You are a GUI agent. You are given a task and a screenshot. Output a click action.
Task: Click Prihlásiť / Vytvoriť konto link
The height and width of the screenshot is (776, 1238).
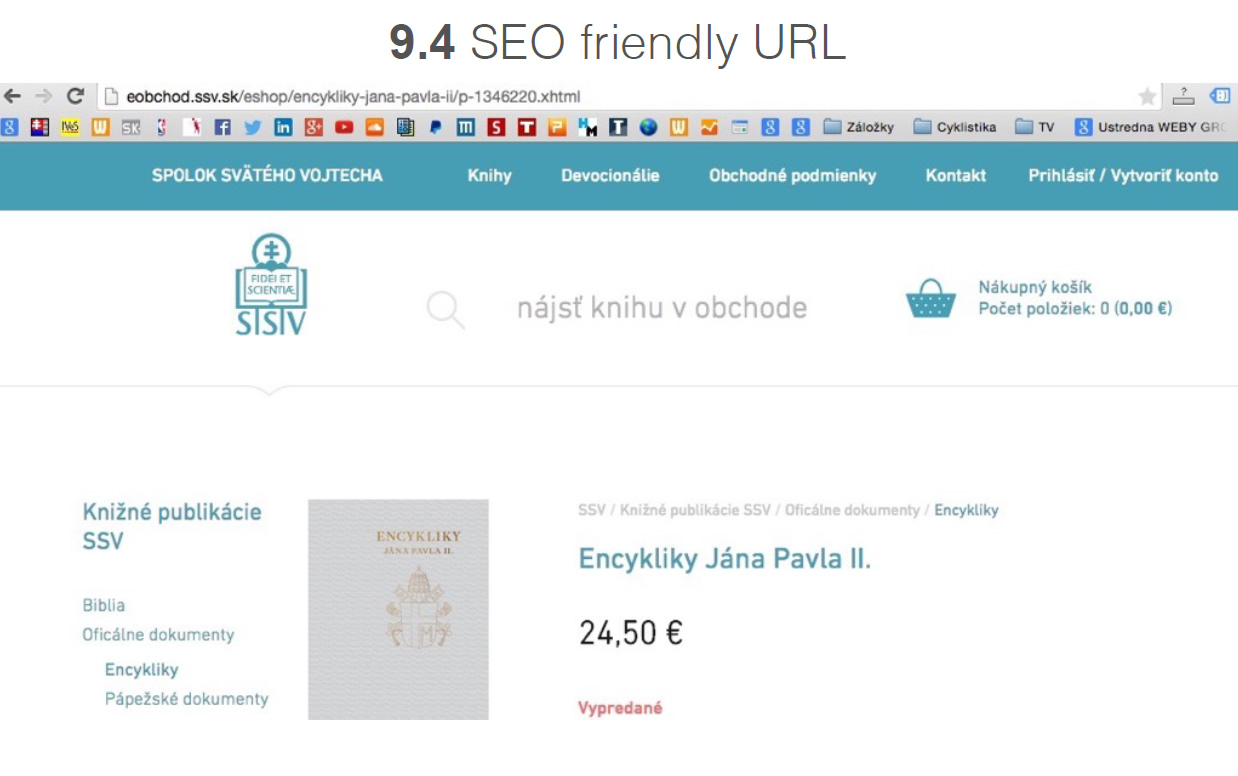coord(1123,175)
